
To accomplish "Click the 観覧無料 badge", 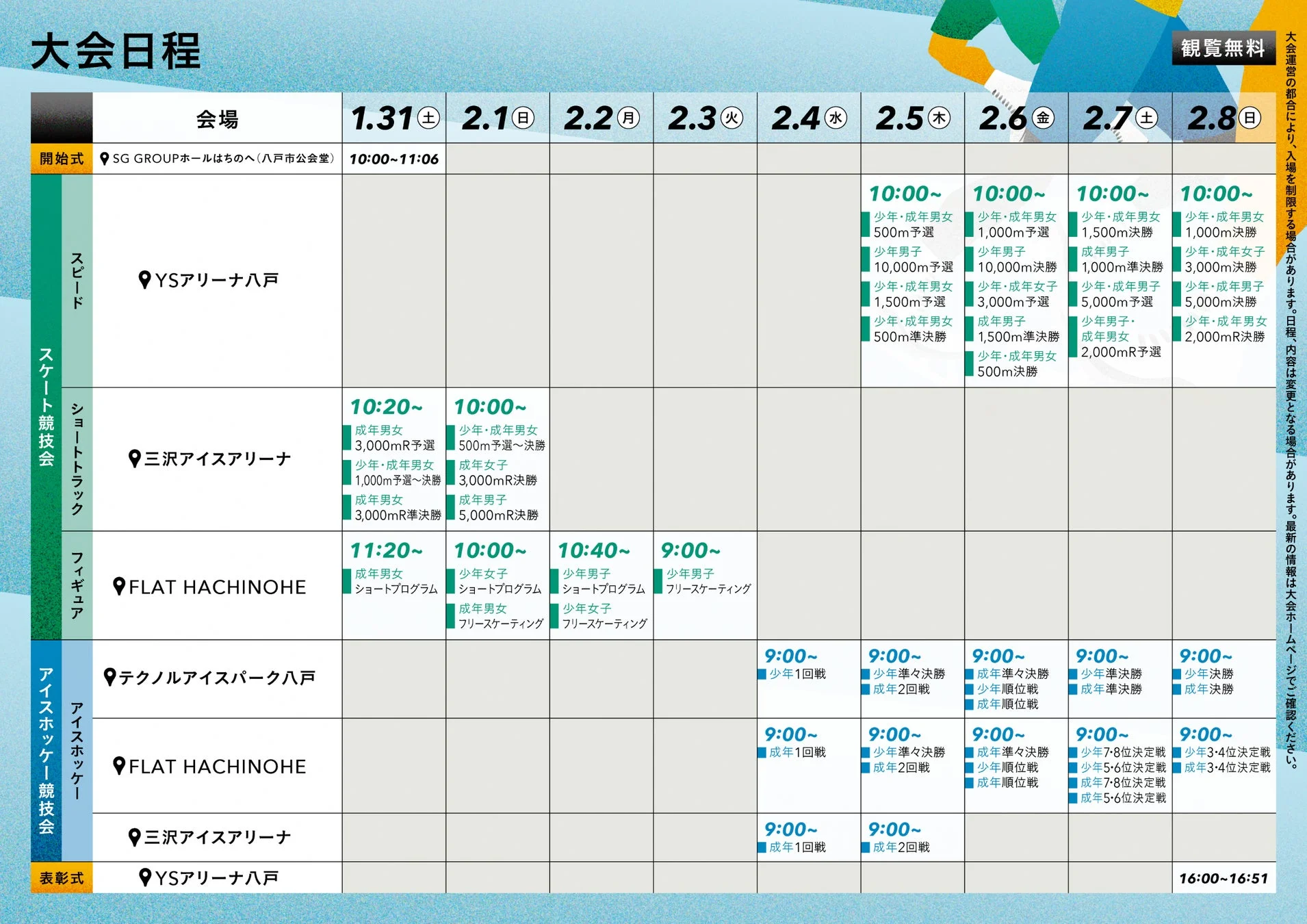I will 1222,49.
